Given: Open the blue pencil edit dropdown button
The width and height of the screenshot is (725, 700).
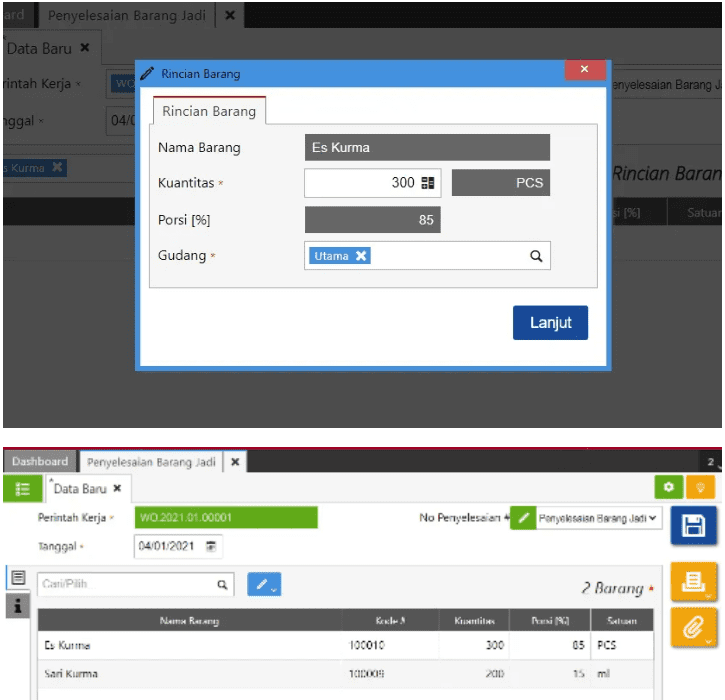Looking at the screenshot, I should pos(264,584).
